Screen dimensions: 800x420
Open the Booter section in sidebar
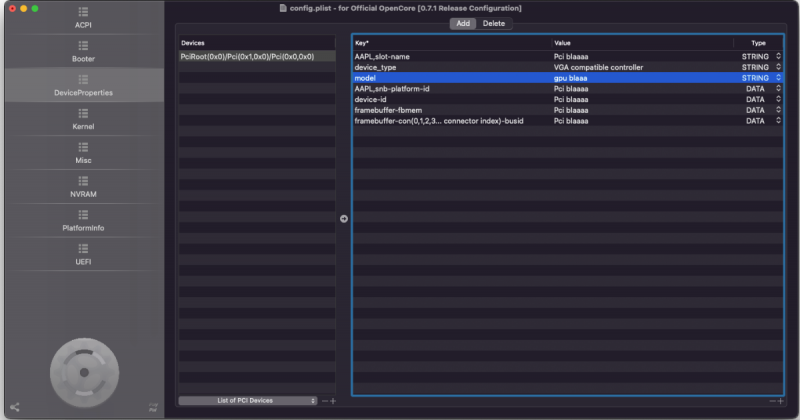tap(83, 52)
